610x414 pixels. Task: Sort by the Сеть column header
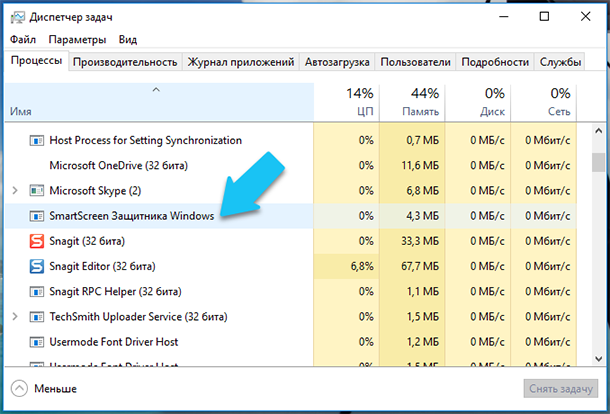tap(543, 102)
